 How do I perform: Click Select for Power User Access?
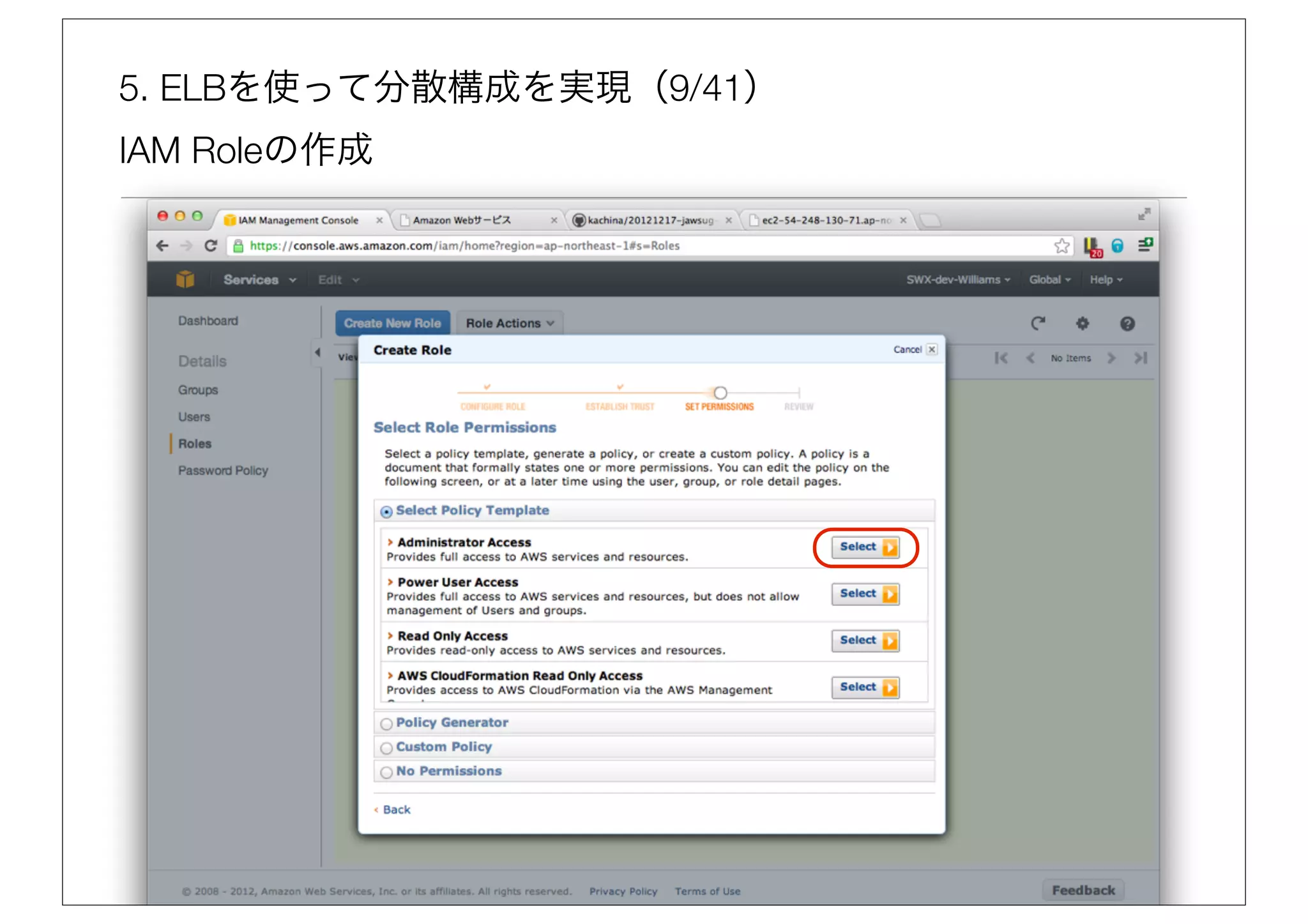865,594
